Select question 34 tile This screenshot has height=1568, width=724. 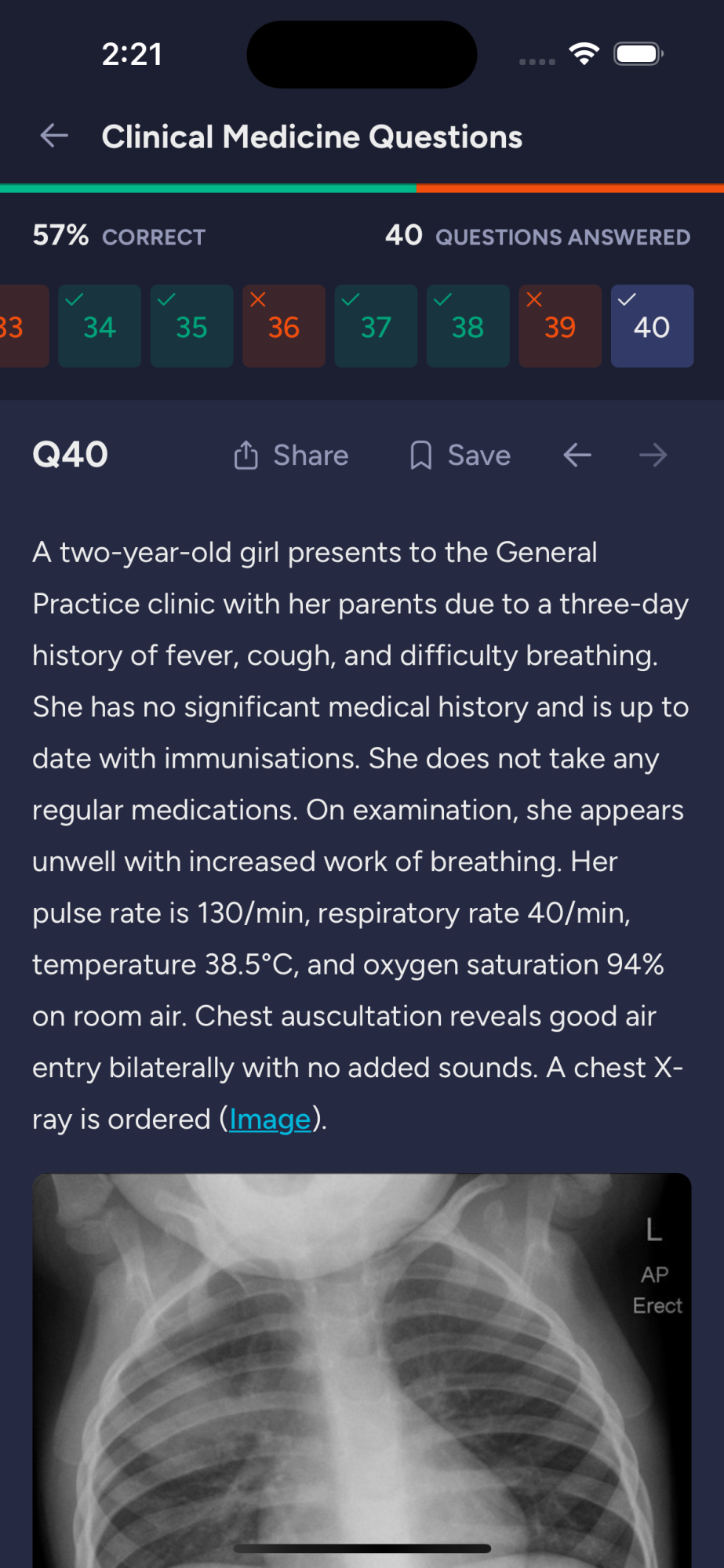pos(100,326)
